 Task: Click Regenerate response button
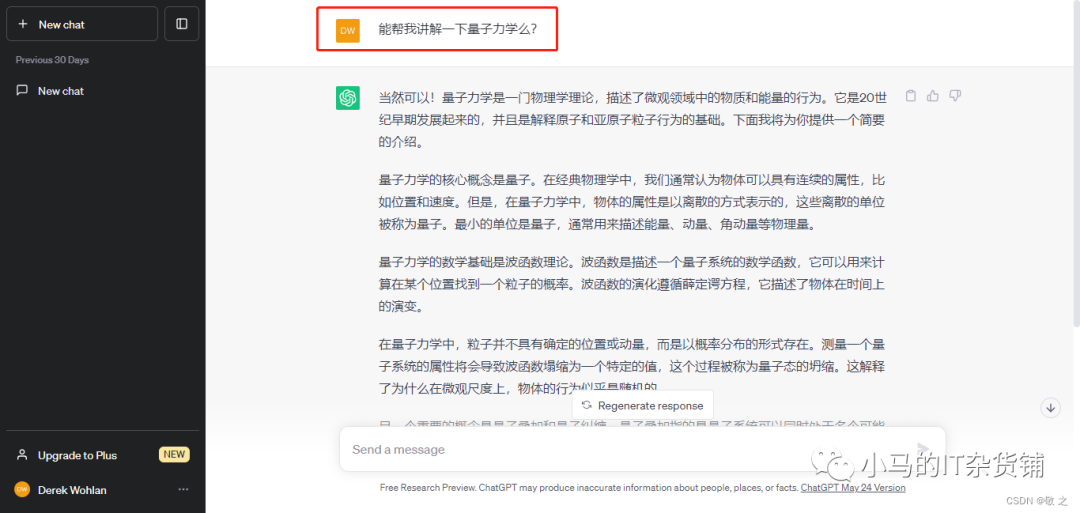[642, 406]
